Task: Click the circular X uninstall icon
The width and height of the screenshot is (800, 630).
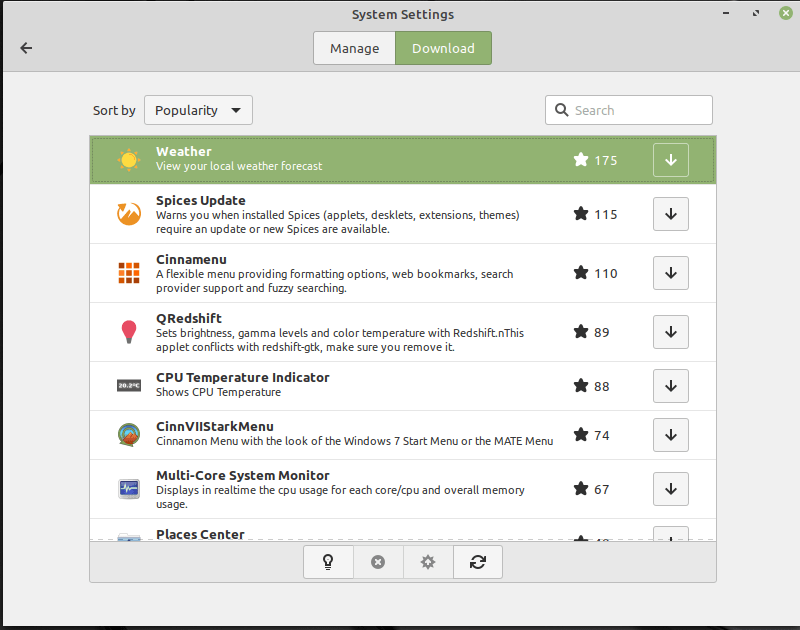Action: [378, 562]
